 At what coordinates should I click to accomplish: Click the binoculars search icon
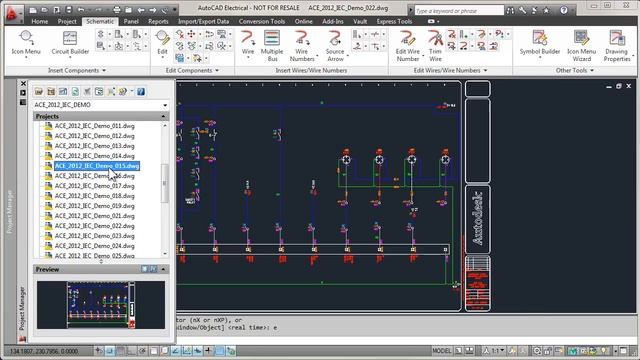510,10
